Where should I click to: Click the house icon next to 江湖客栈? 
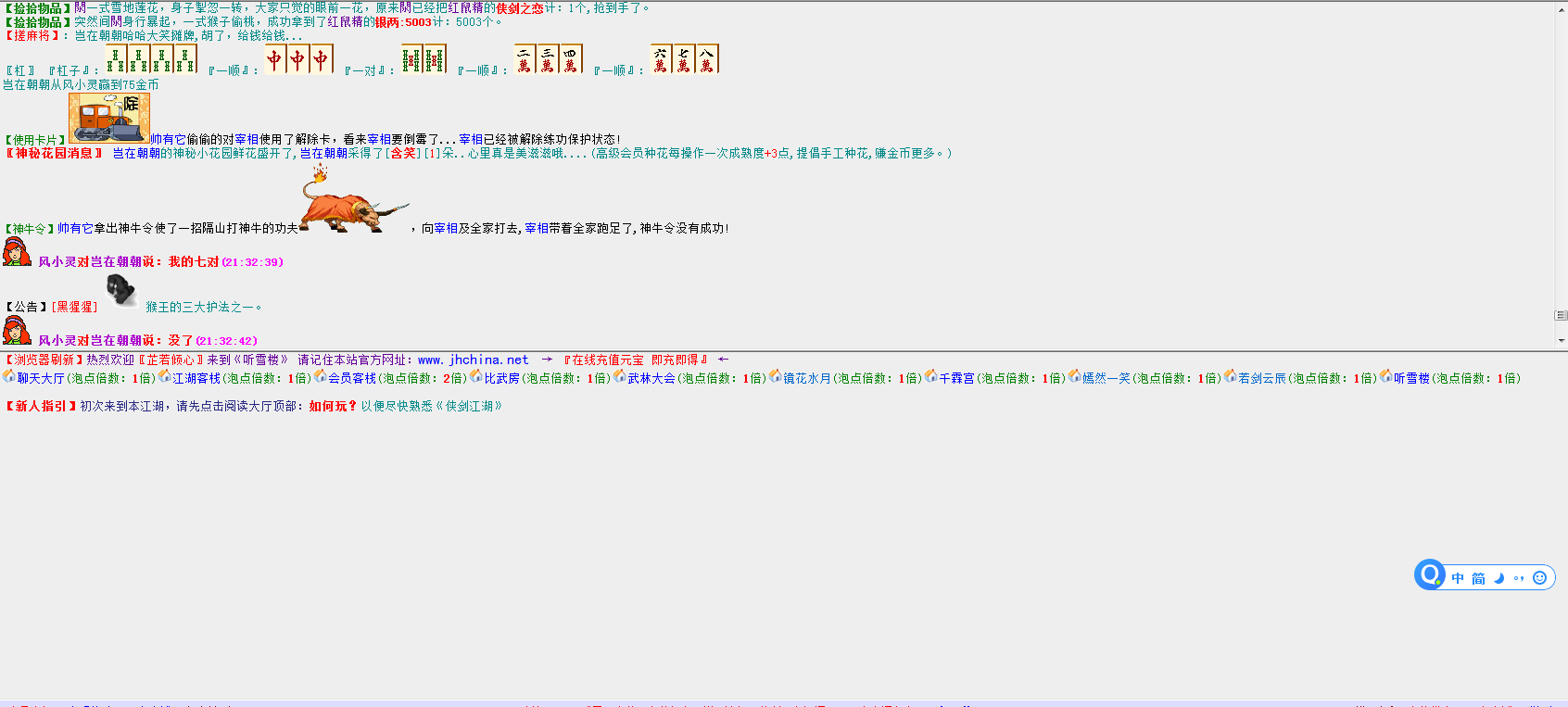click(x=165, y=376)
